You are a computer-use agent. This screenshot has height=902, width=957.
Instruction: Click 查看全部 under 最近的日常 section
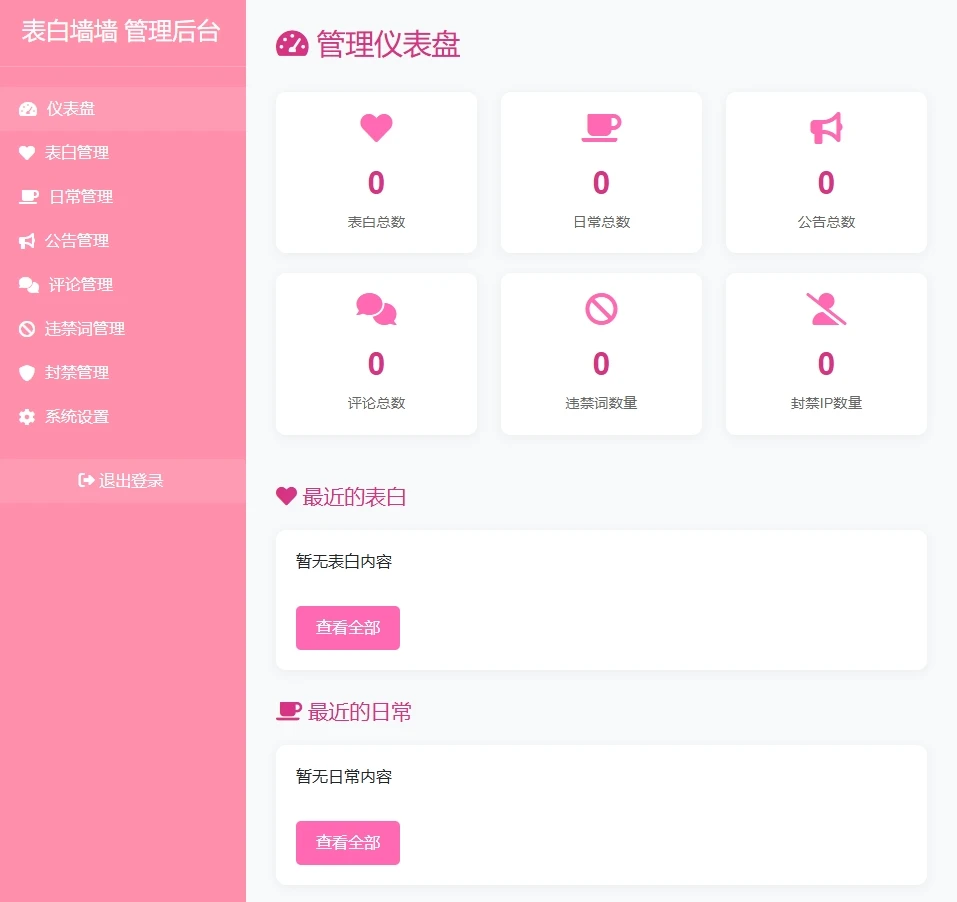tap(347, 843)
